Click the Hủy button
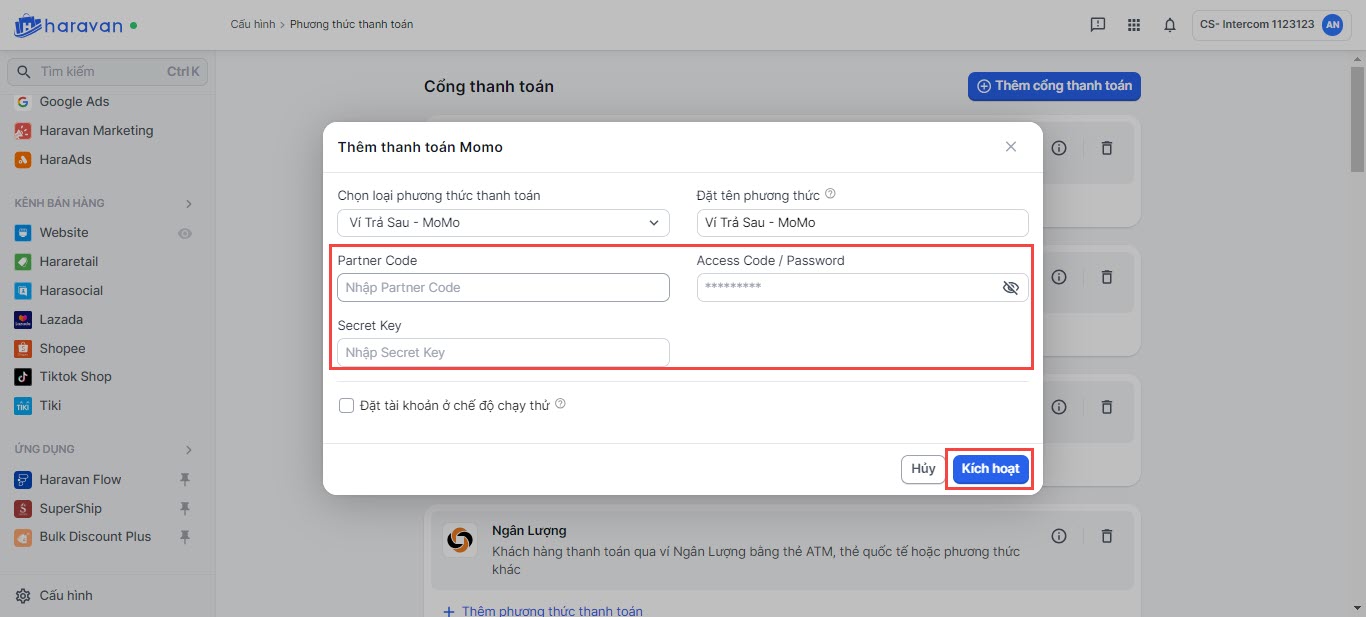 (x=923, y=469)
